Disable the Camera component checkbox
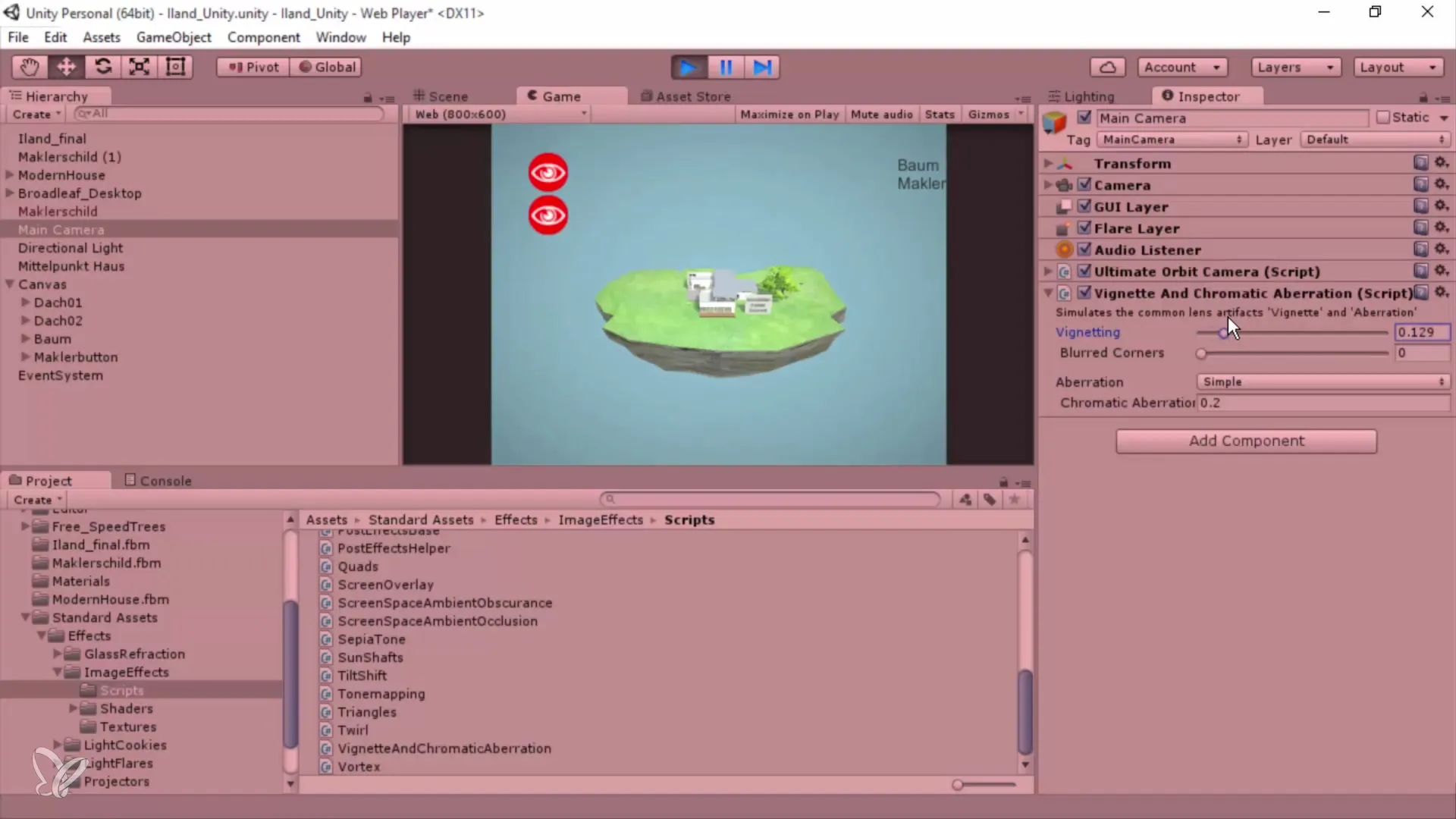Image resolution: width=1456 pixels, height=819 pixels. coord(1084,184)
